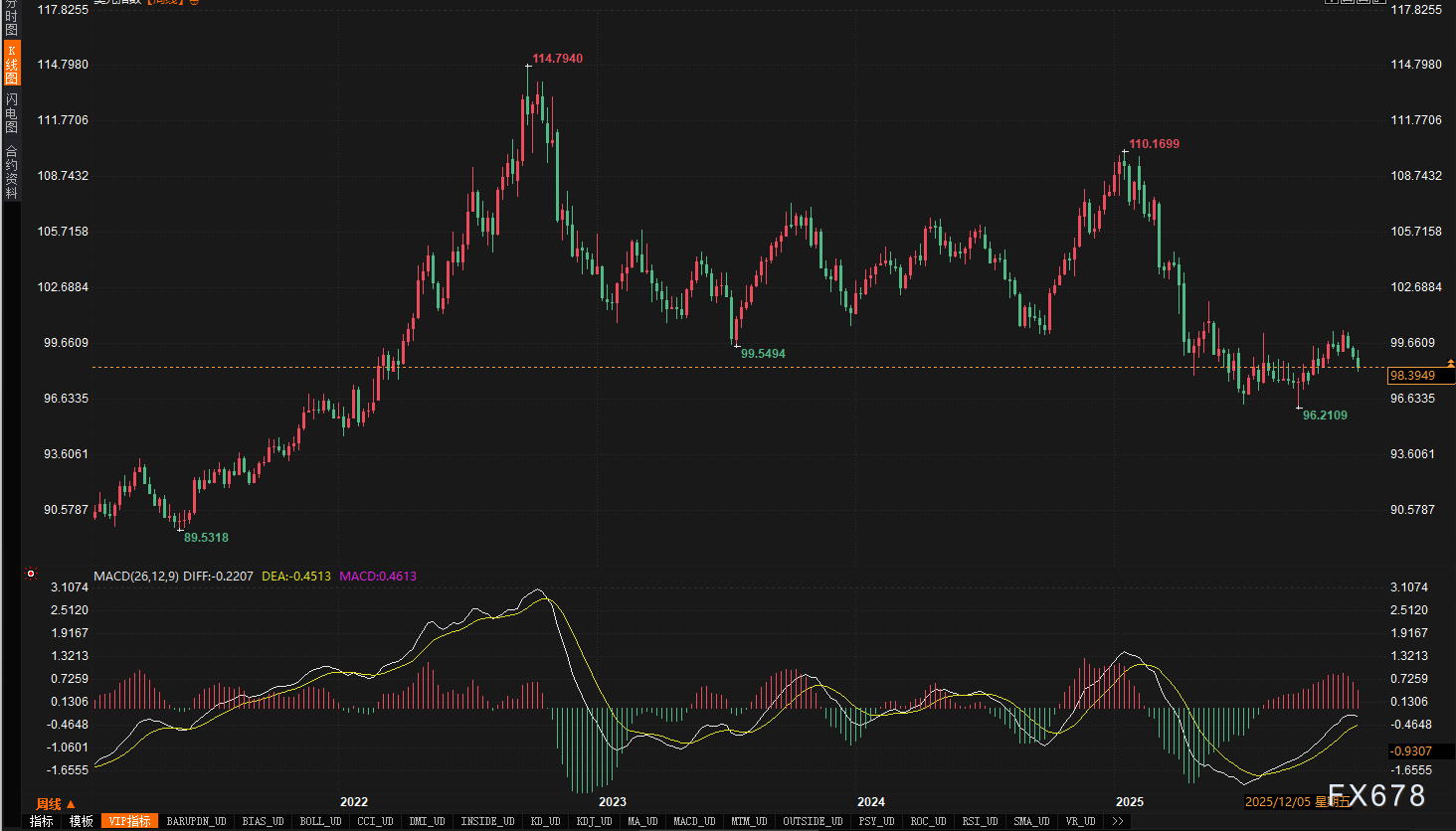The image size is (1456, 831).
Task: Click the 89.5318 low price marker
Action: 206,538
